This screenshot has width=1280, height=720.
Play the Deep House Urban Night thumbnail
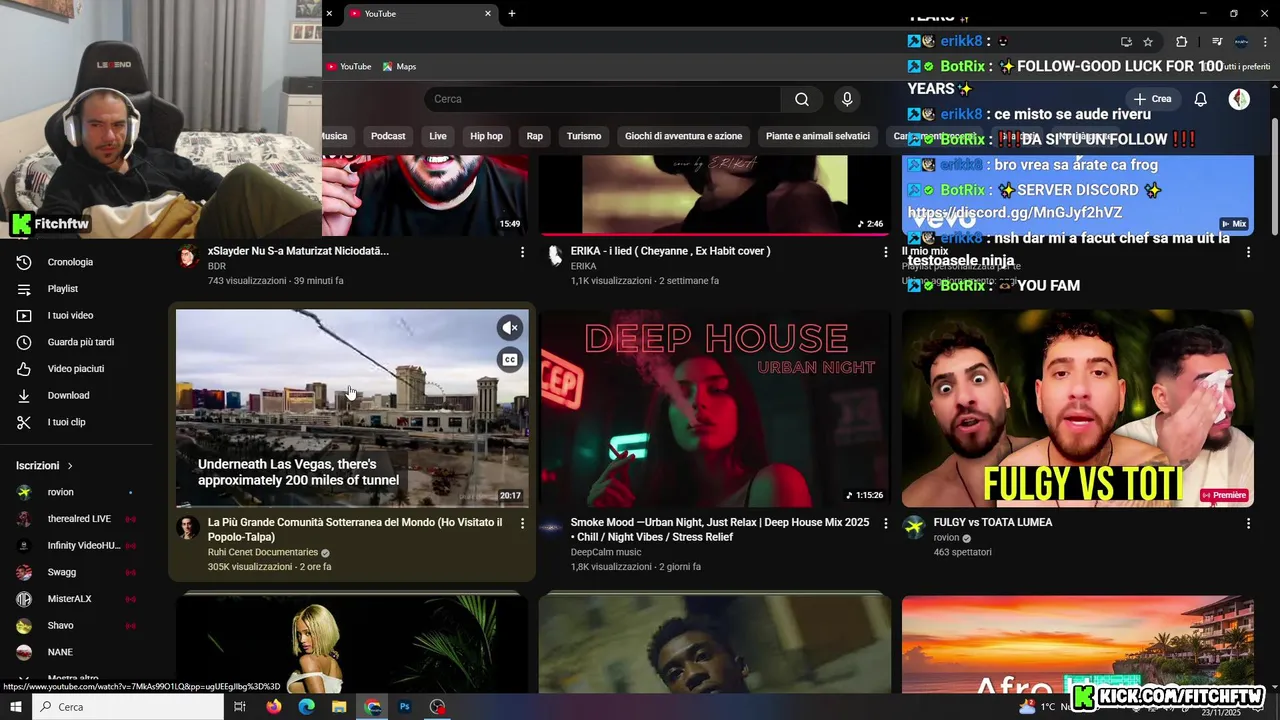tap(715, 408)
